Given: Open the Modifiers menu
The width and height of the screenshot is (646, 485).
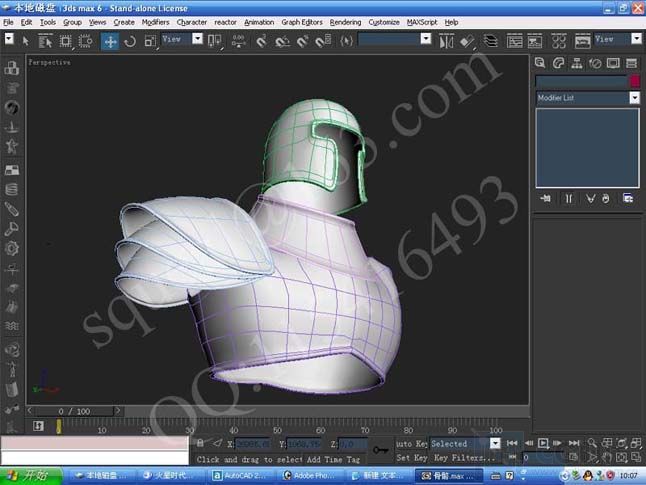Looking at the screenshot, I should pos(155,22).
